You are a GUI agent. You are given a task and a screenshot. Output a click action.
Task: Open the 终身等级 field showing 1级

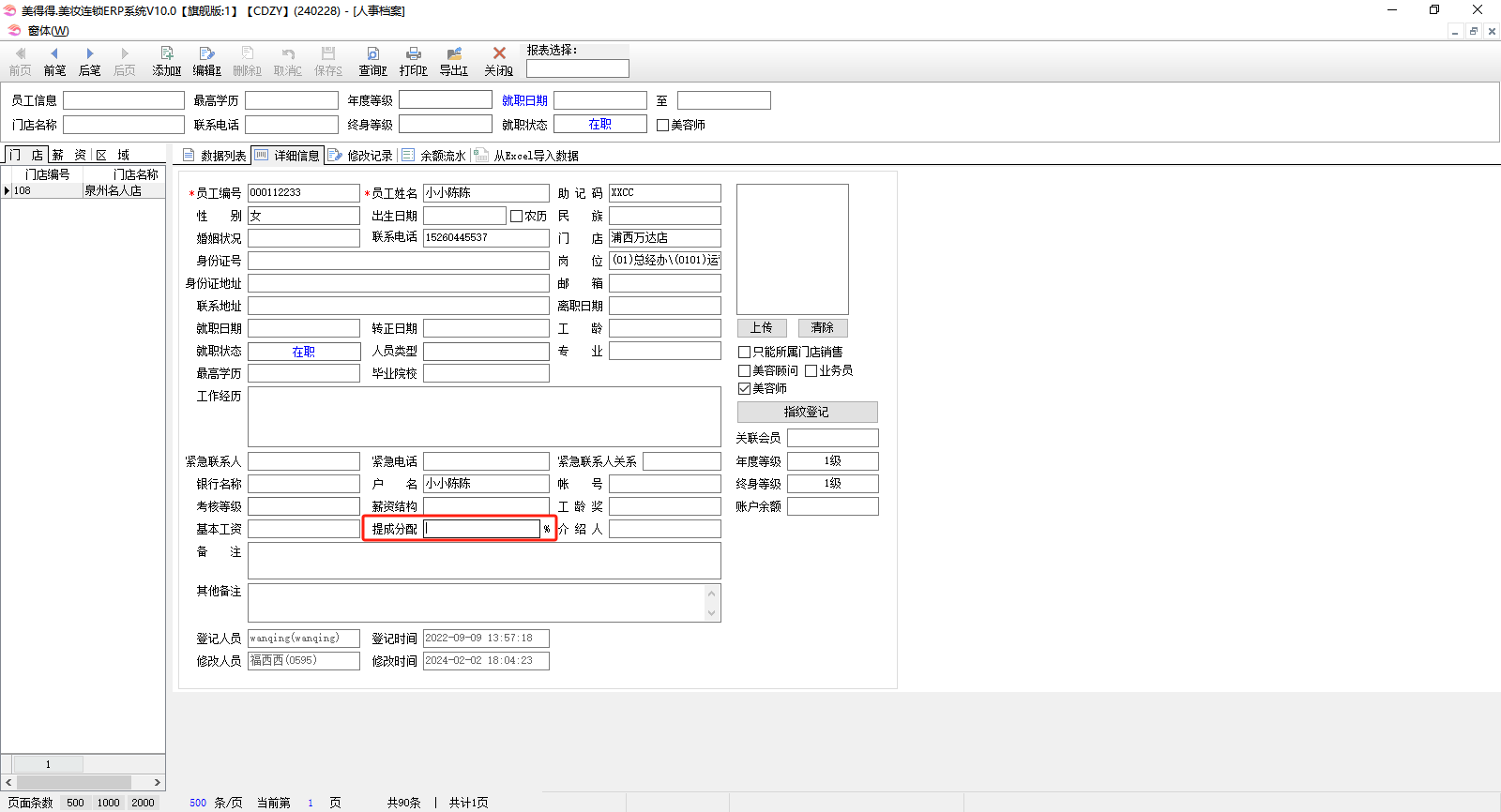click(833, 484)
